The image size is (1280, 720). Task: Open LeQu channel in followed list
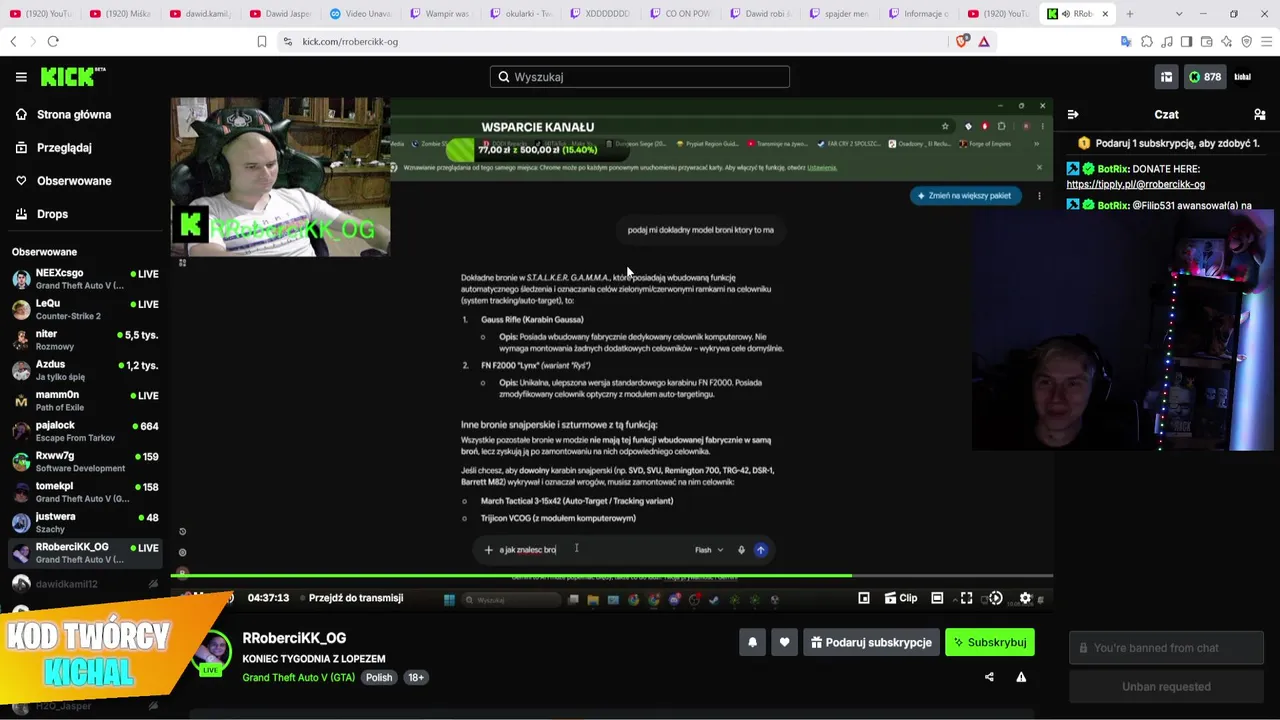click(85, 310)
